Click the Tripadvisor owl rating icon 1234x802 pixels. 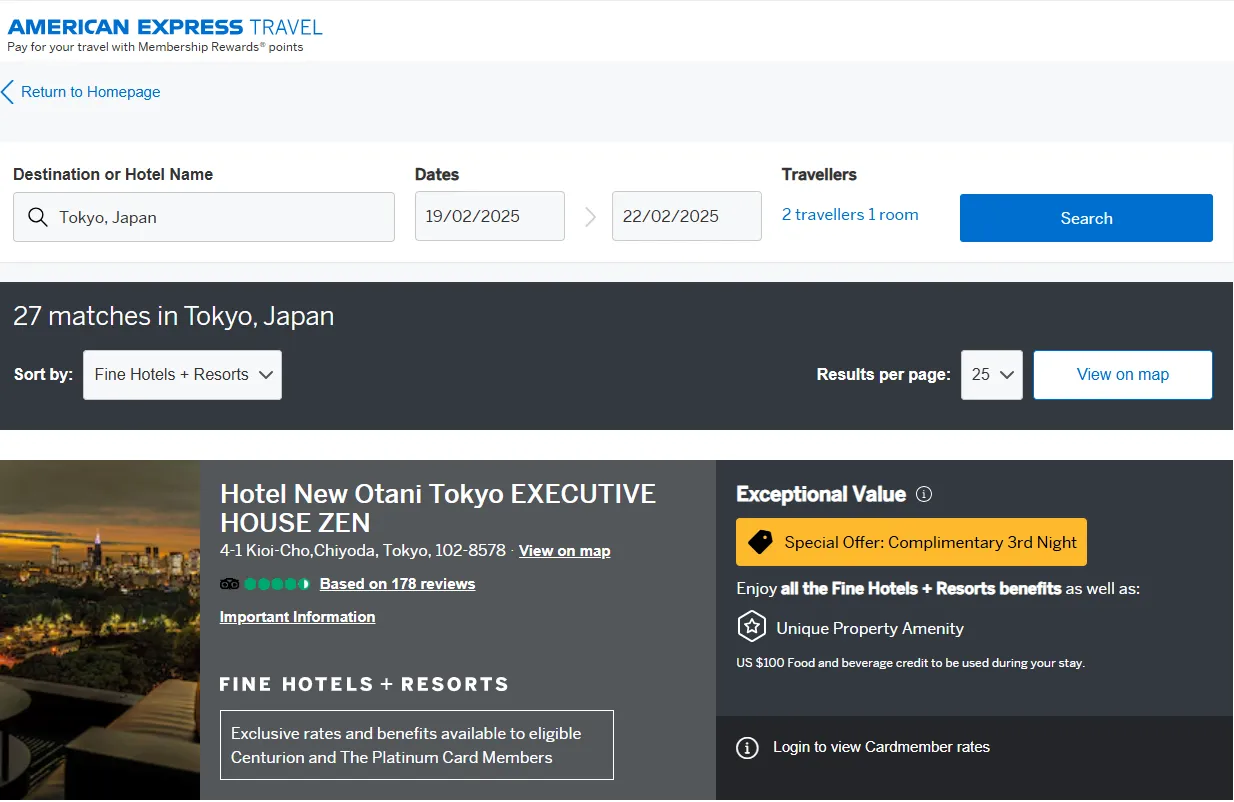point(230,584)
